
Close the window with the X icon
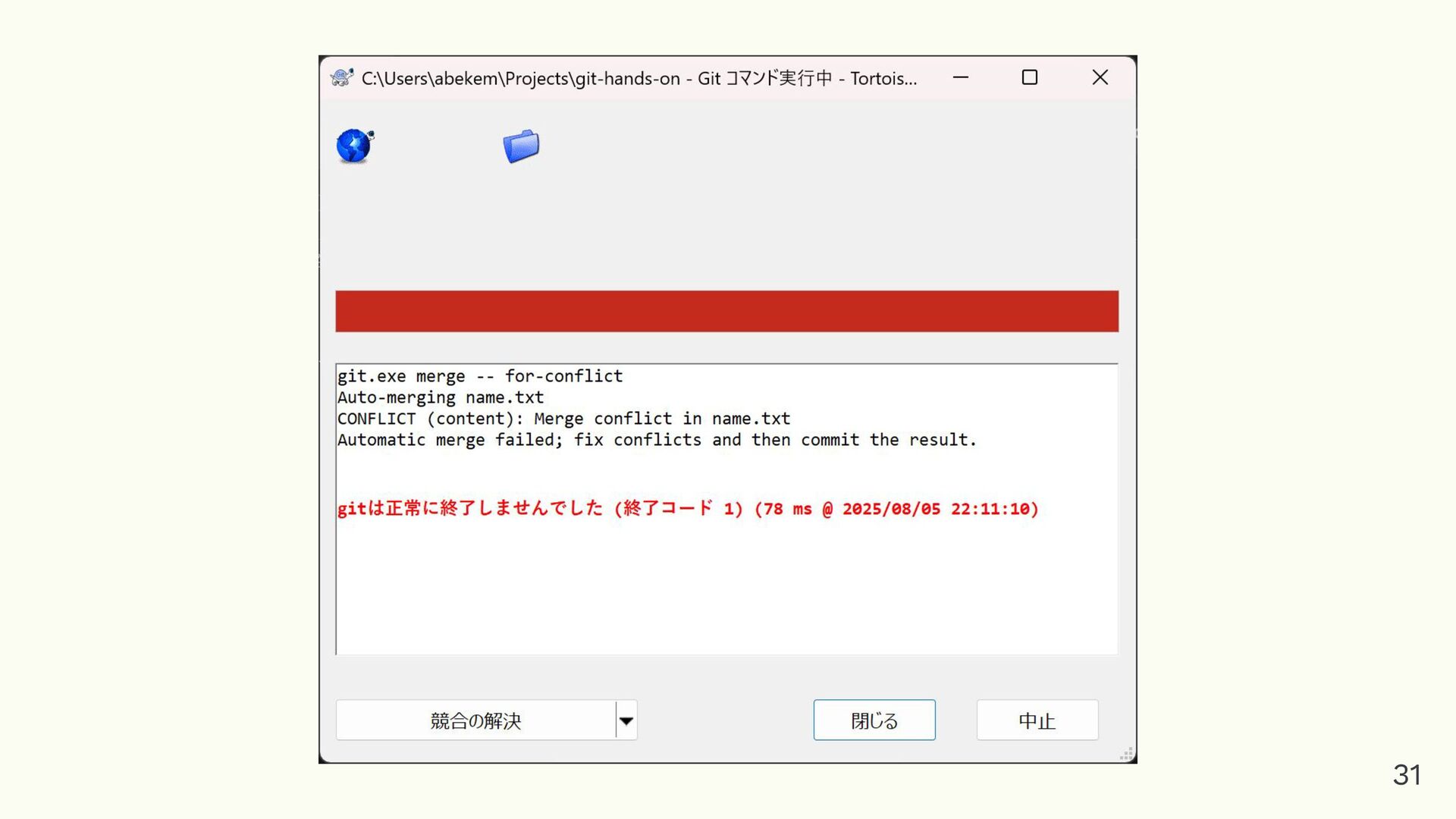1100,77
